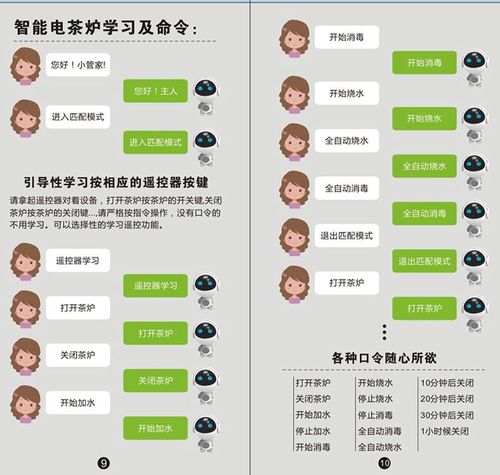Click girl avatar beside white '开始消毒' bubble

coord(294,39)
